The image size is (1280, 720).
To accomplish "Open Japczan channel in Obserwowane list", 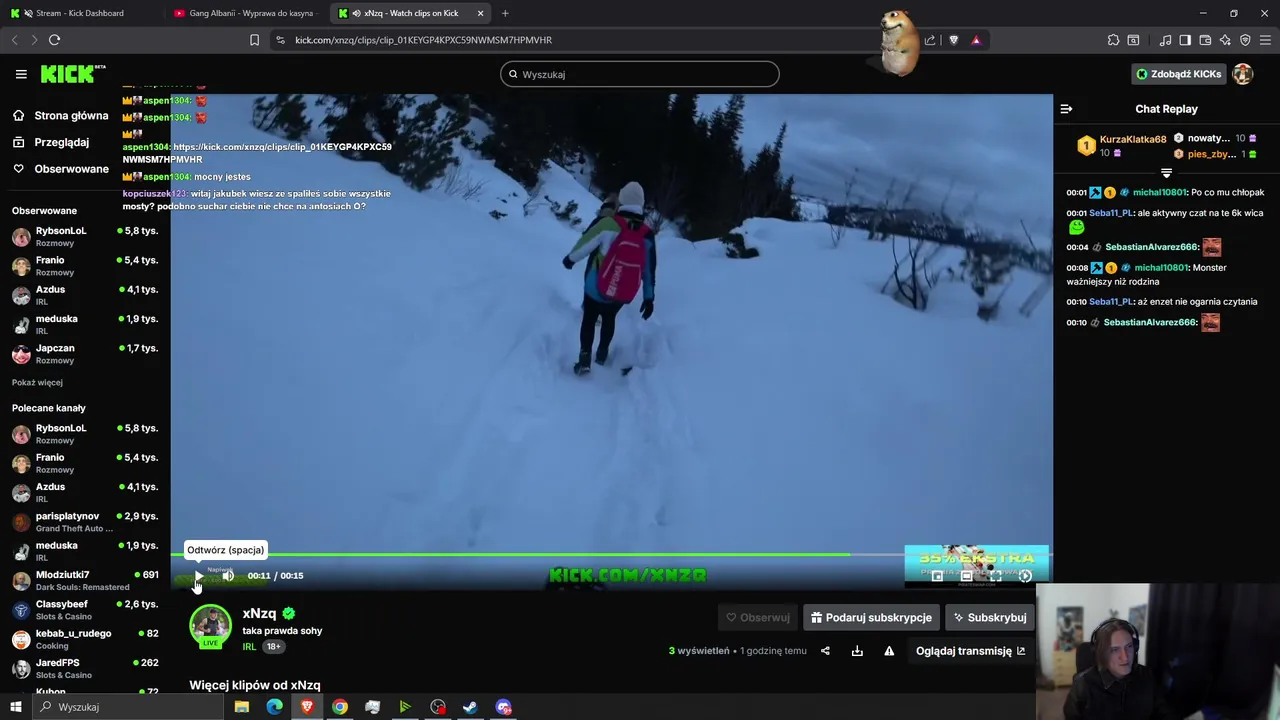I will (85, 354).
